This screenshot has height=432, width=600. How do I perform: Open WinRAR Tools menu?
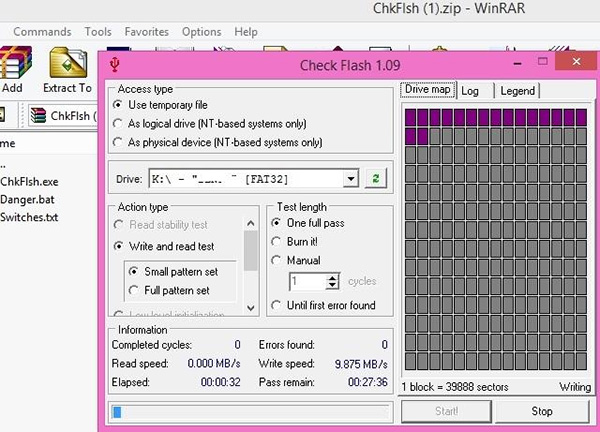click(98, 32)
